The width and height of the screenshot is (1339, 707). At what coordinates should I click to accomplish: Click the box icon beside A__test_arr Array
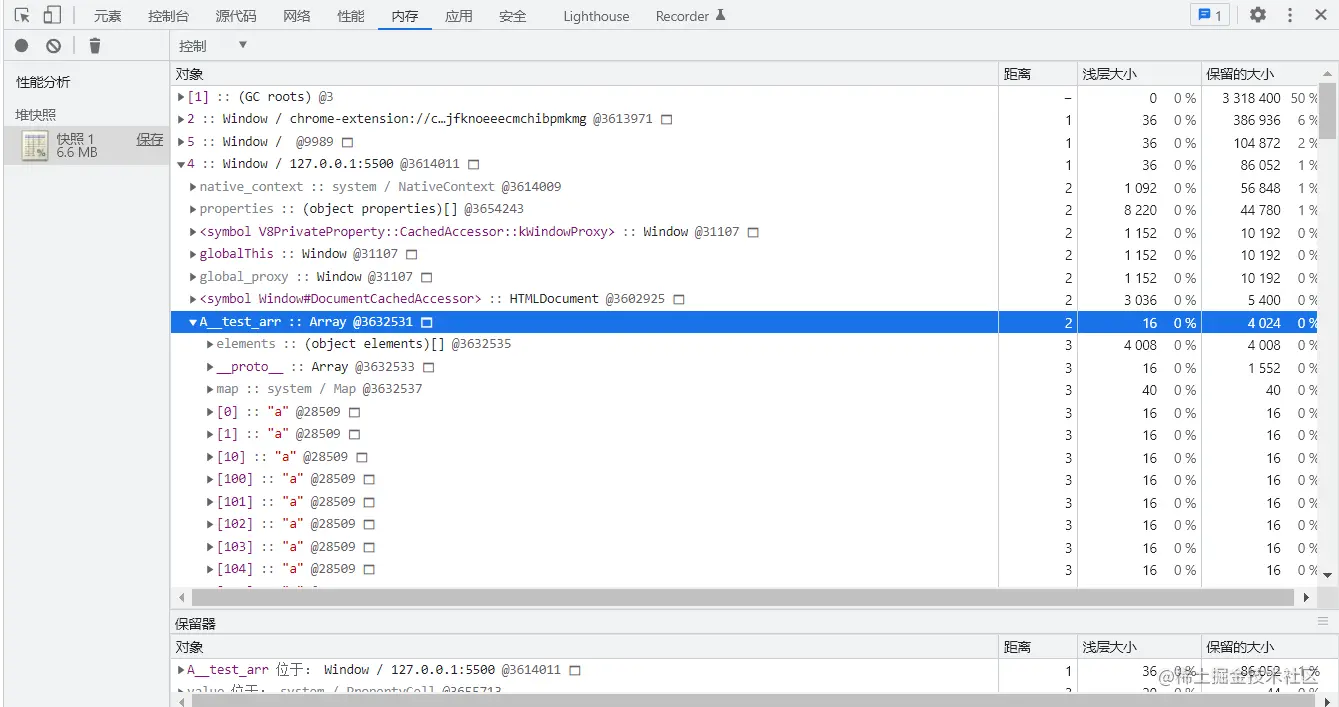tap(427, 322)
